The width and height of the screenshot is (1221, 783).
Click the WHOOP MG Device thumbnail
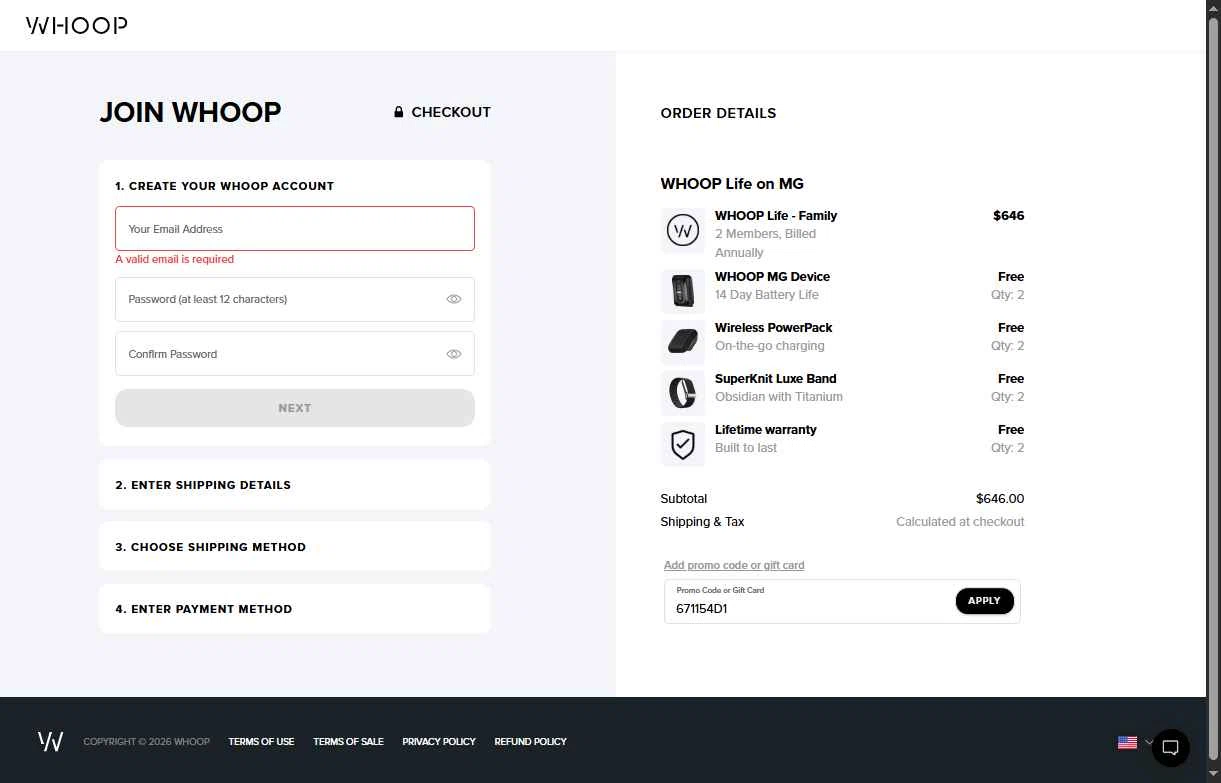(683, 292)
